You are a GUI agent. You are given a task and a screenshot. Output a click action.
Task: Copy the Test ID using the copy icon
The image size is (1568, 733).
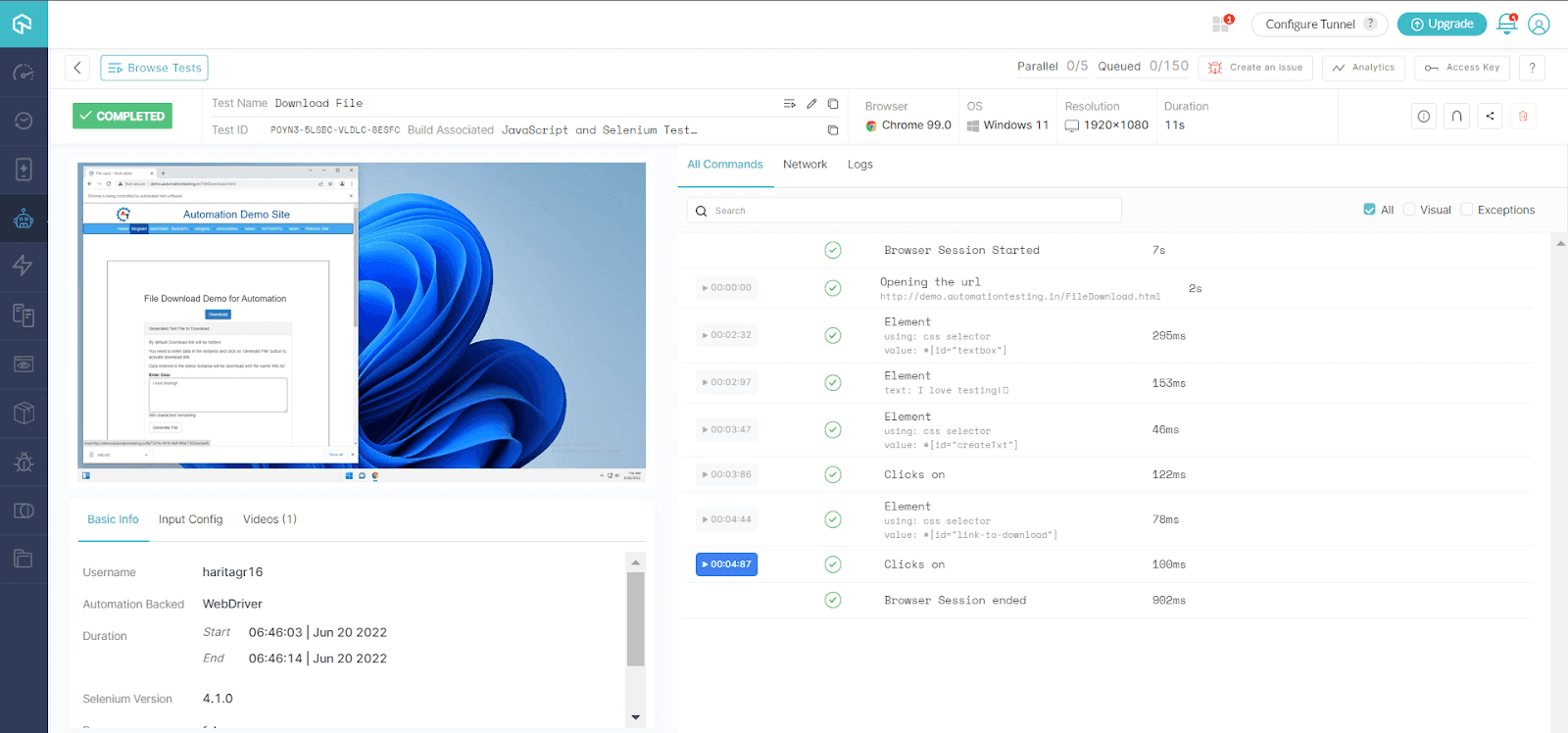833,130
